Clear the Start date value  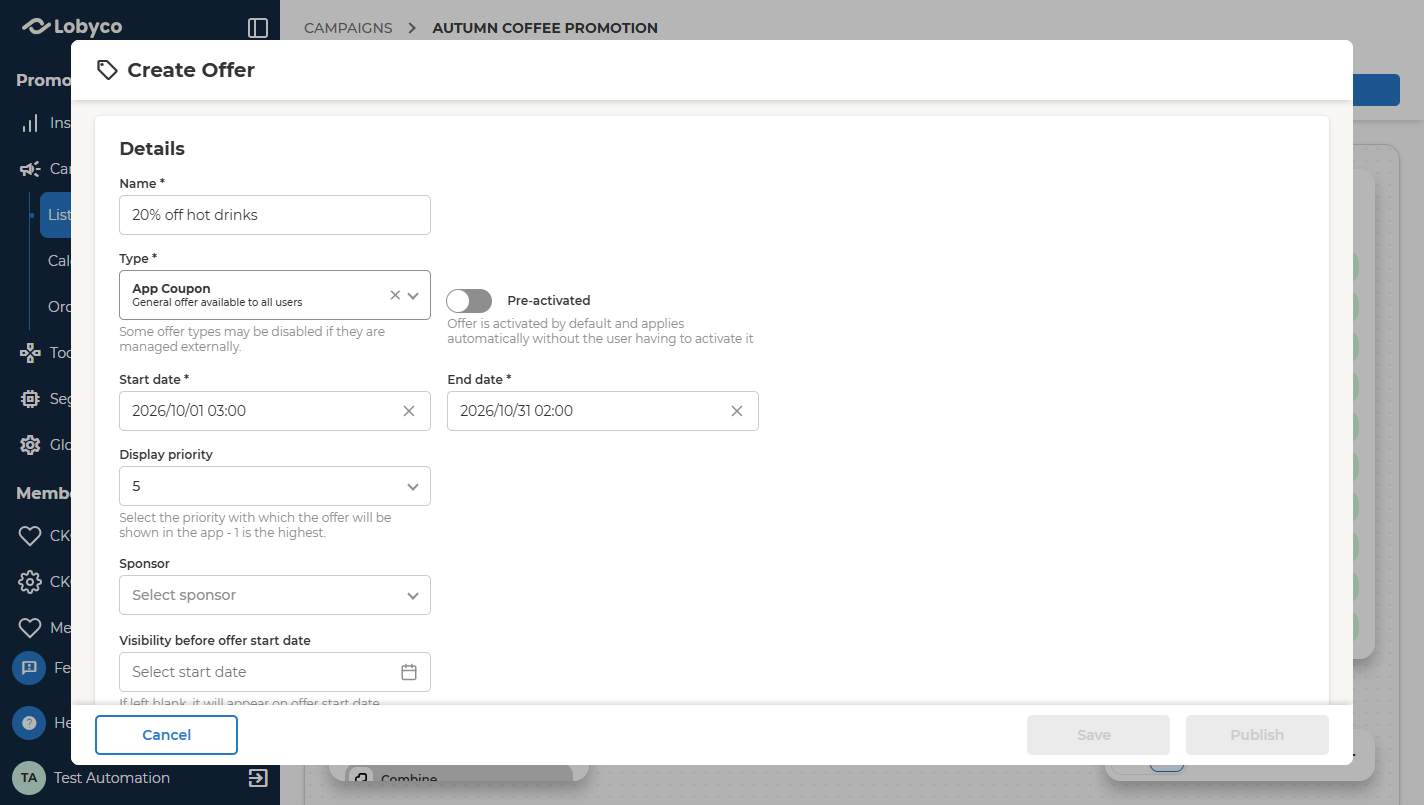[409, 411]
